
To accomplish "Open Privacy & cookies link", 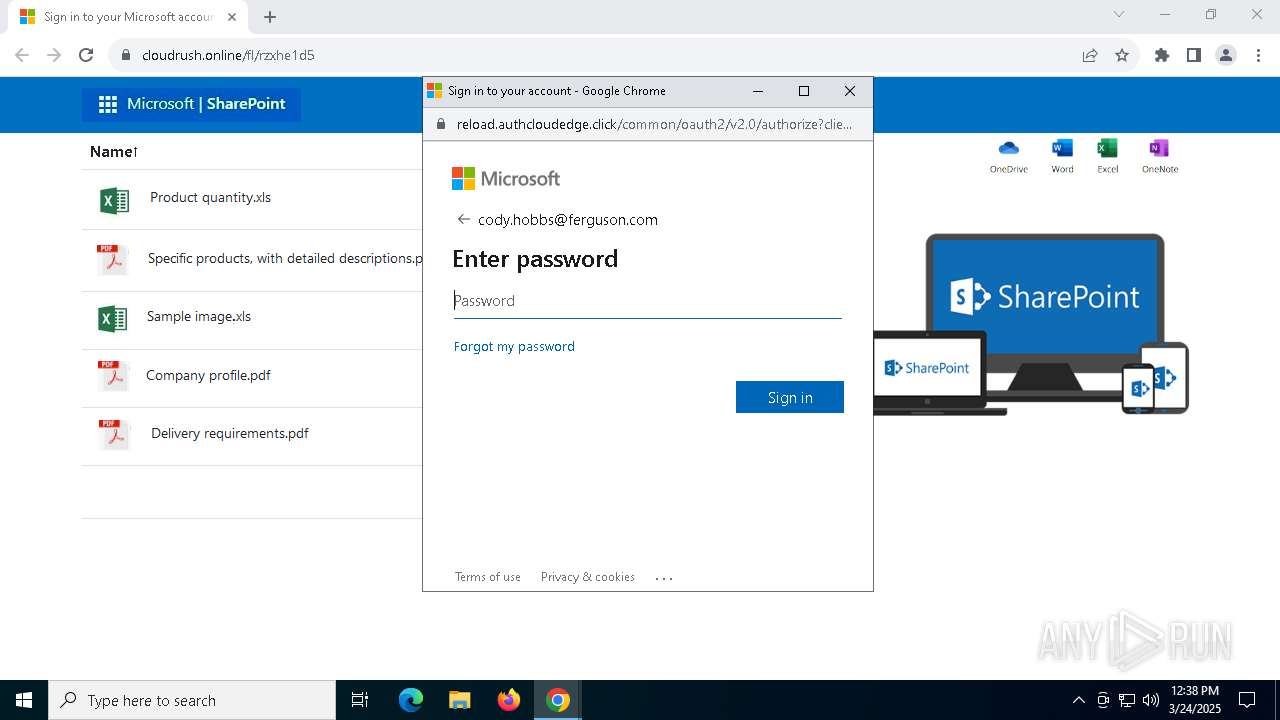I will (x=588, y=577).
